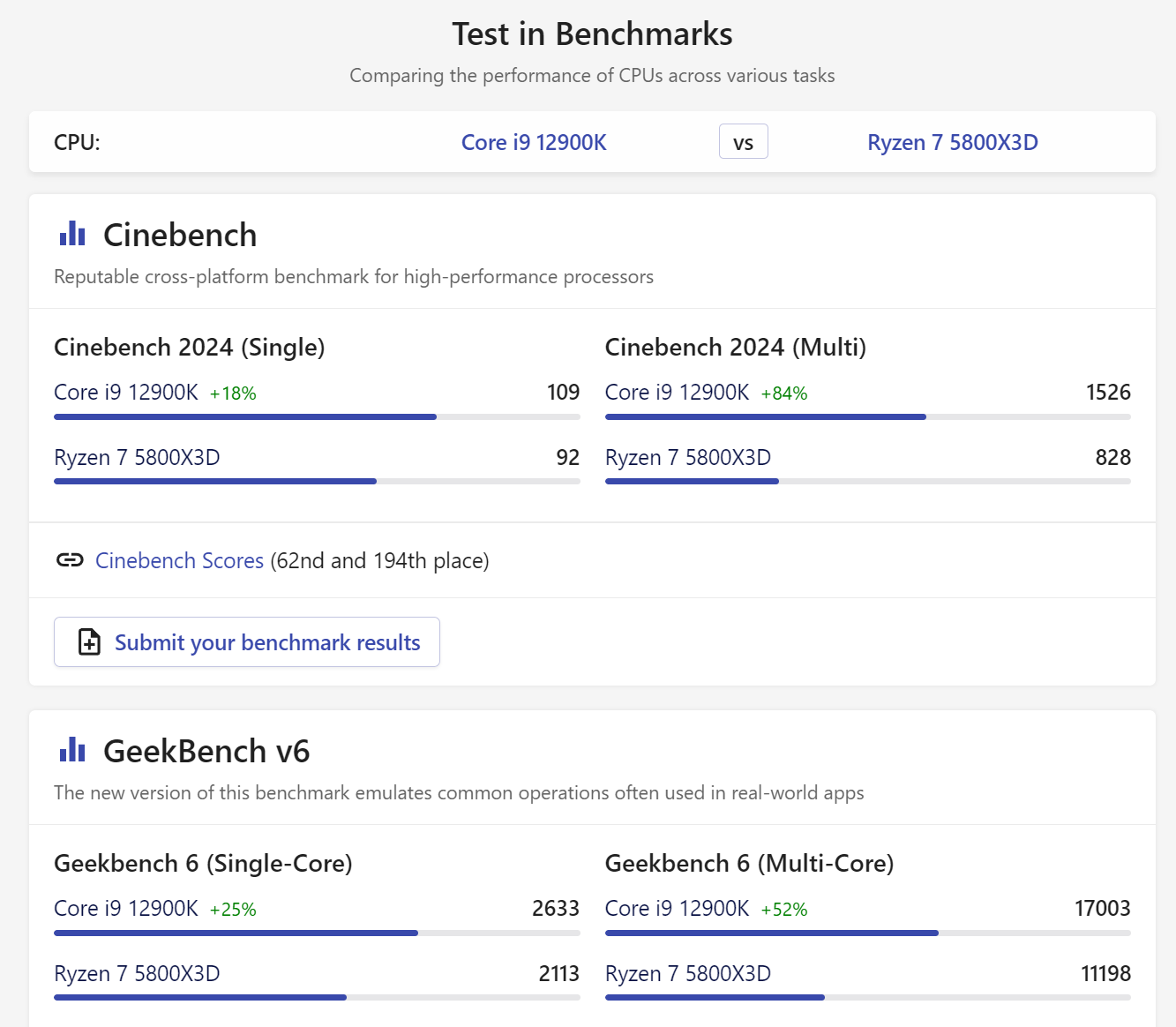Select Core i9 12900K under Cinebench 2024 (Multi)
1176x1027 pixels.
coord(678,392)
